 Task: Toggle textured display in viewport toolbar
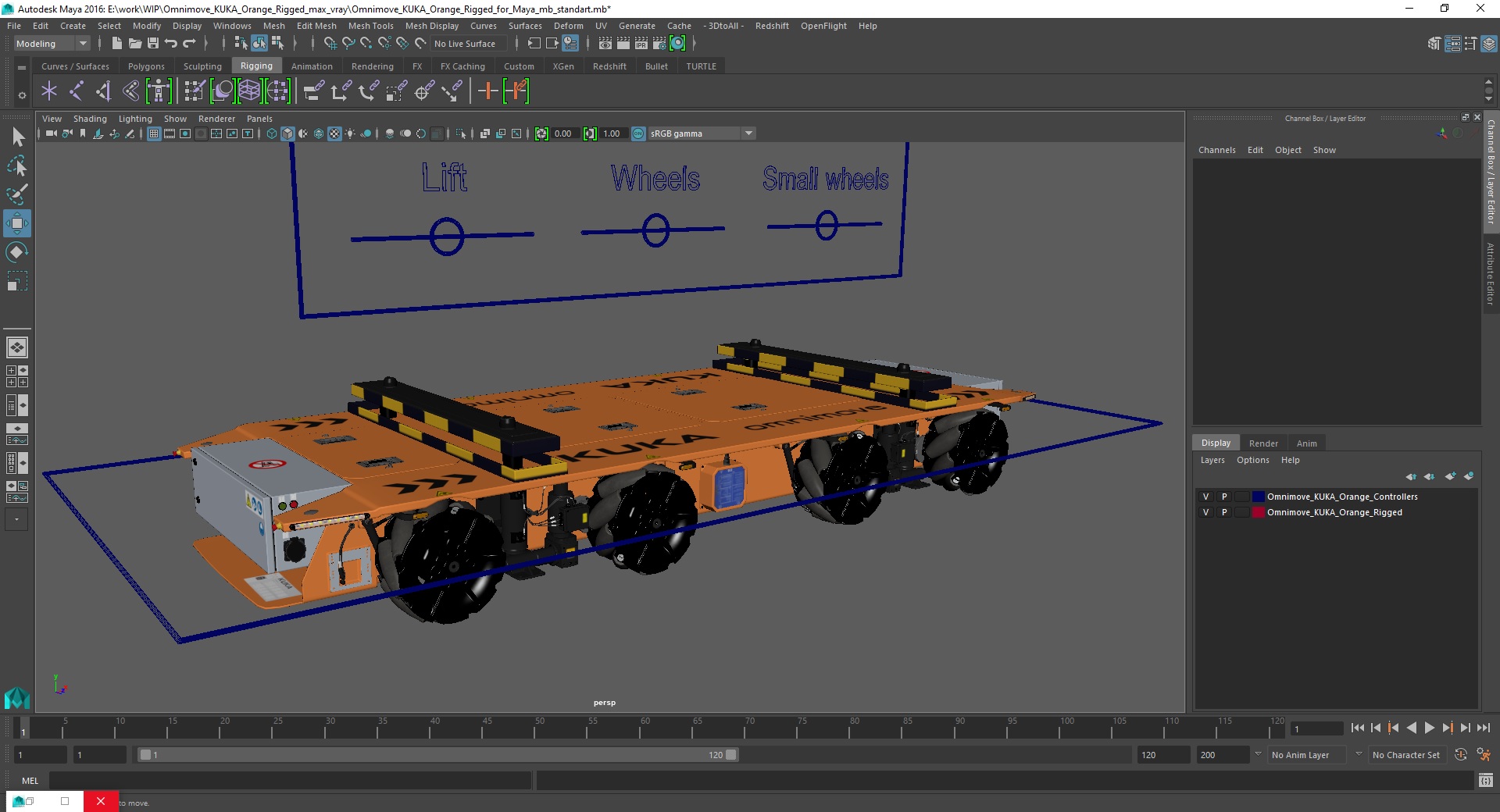click(x=334, y=134)
